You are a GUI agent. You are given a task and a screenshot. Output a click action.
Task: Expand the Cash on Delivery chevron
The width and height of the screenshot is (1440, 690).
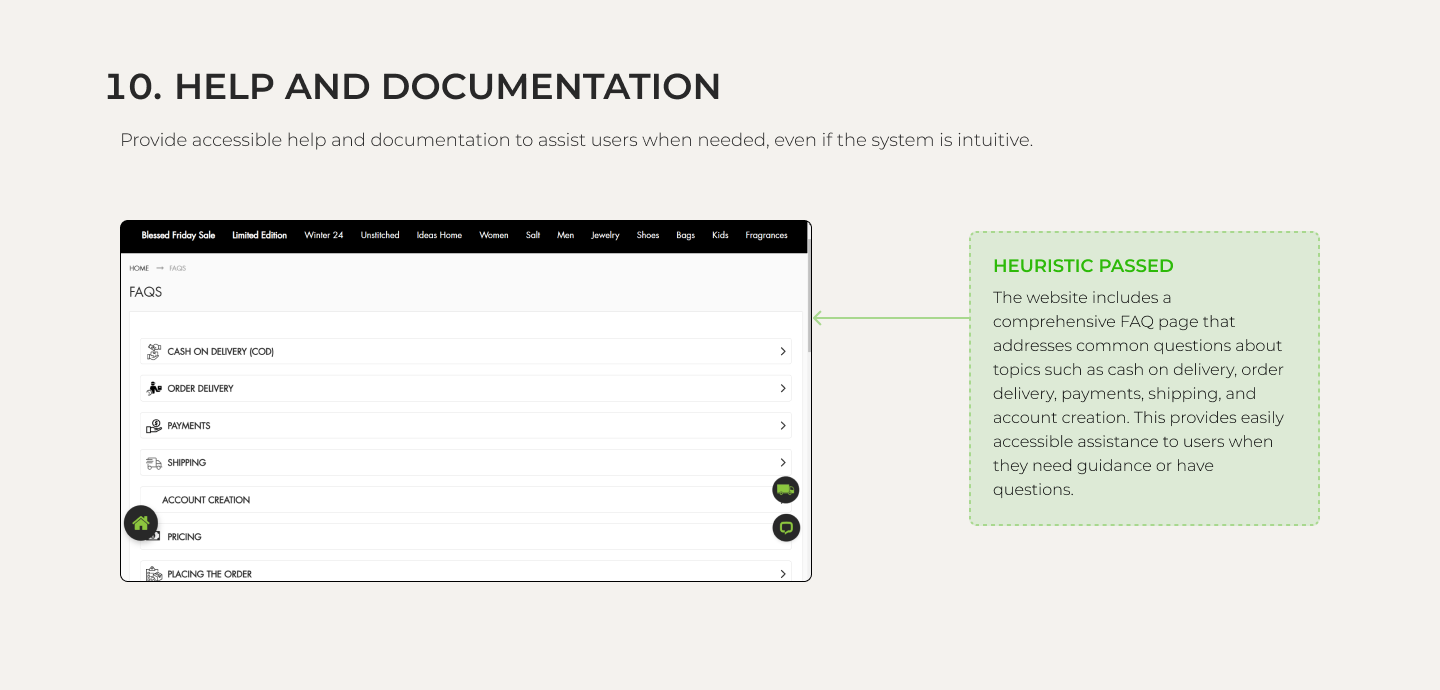click(x=782, y=352)
